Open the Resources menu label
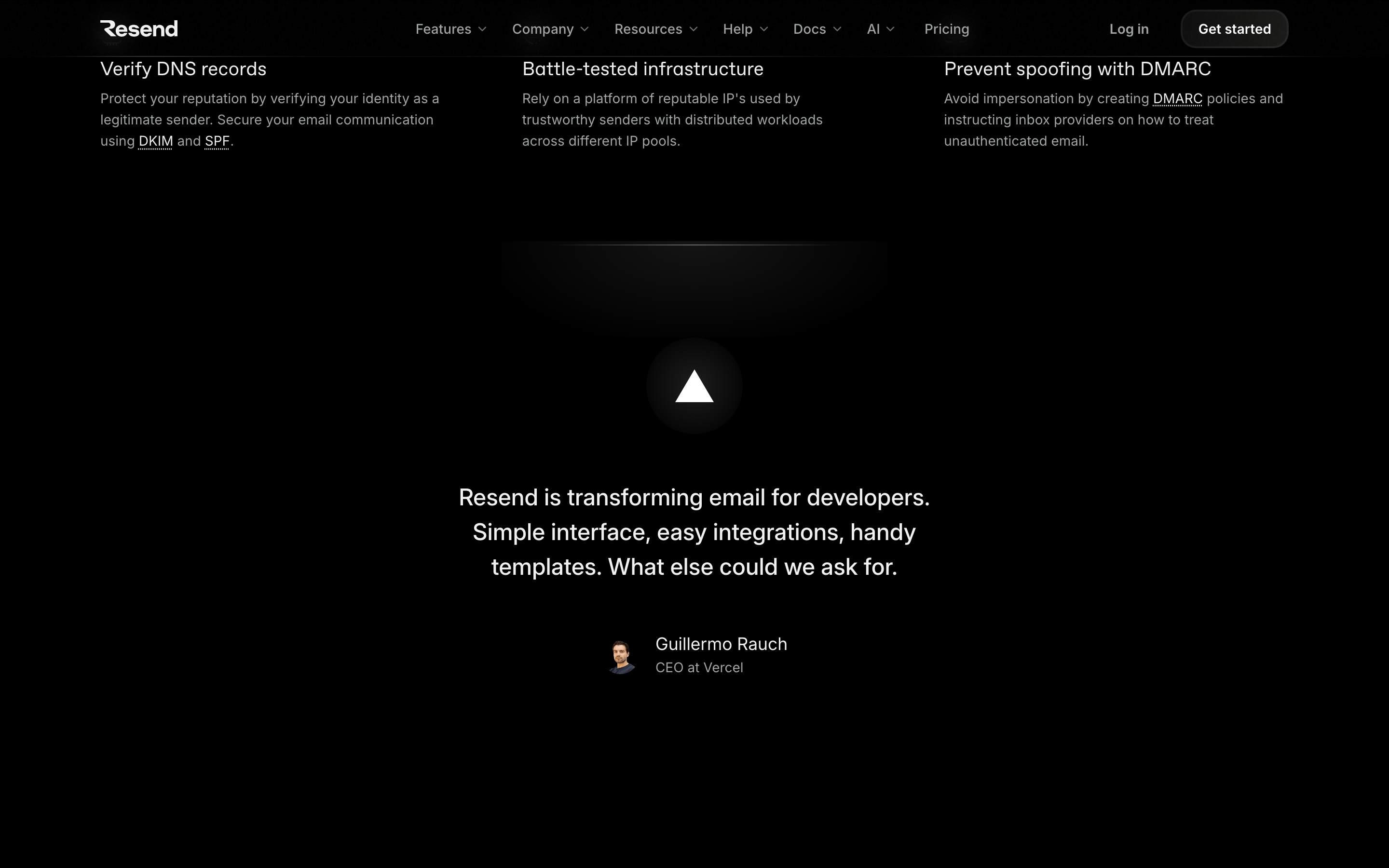 click(x=648, y=29)
